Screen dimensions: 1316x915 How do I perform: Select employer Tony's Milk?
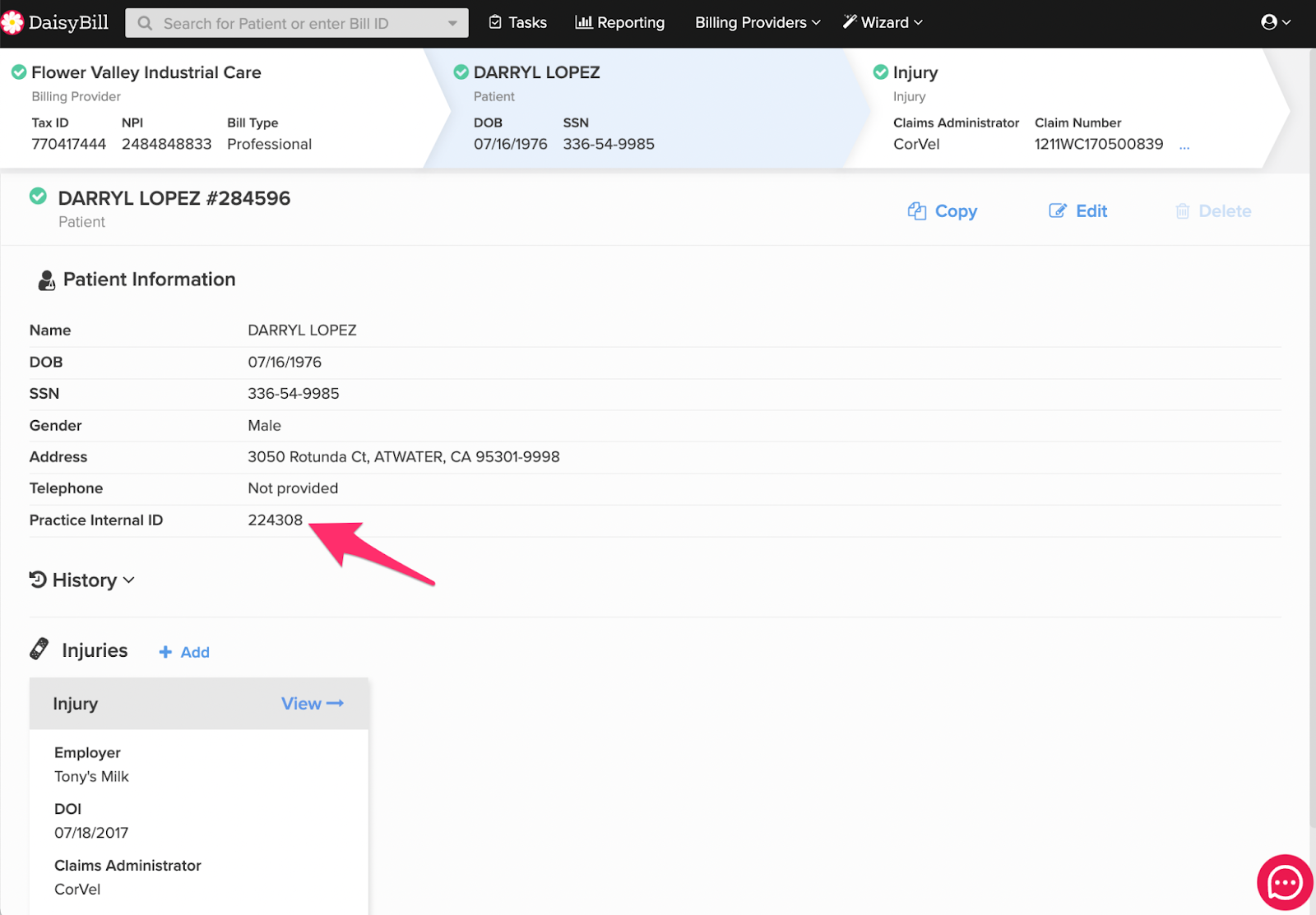click(92, 777)
